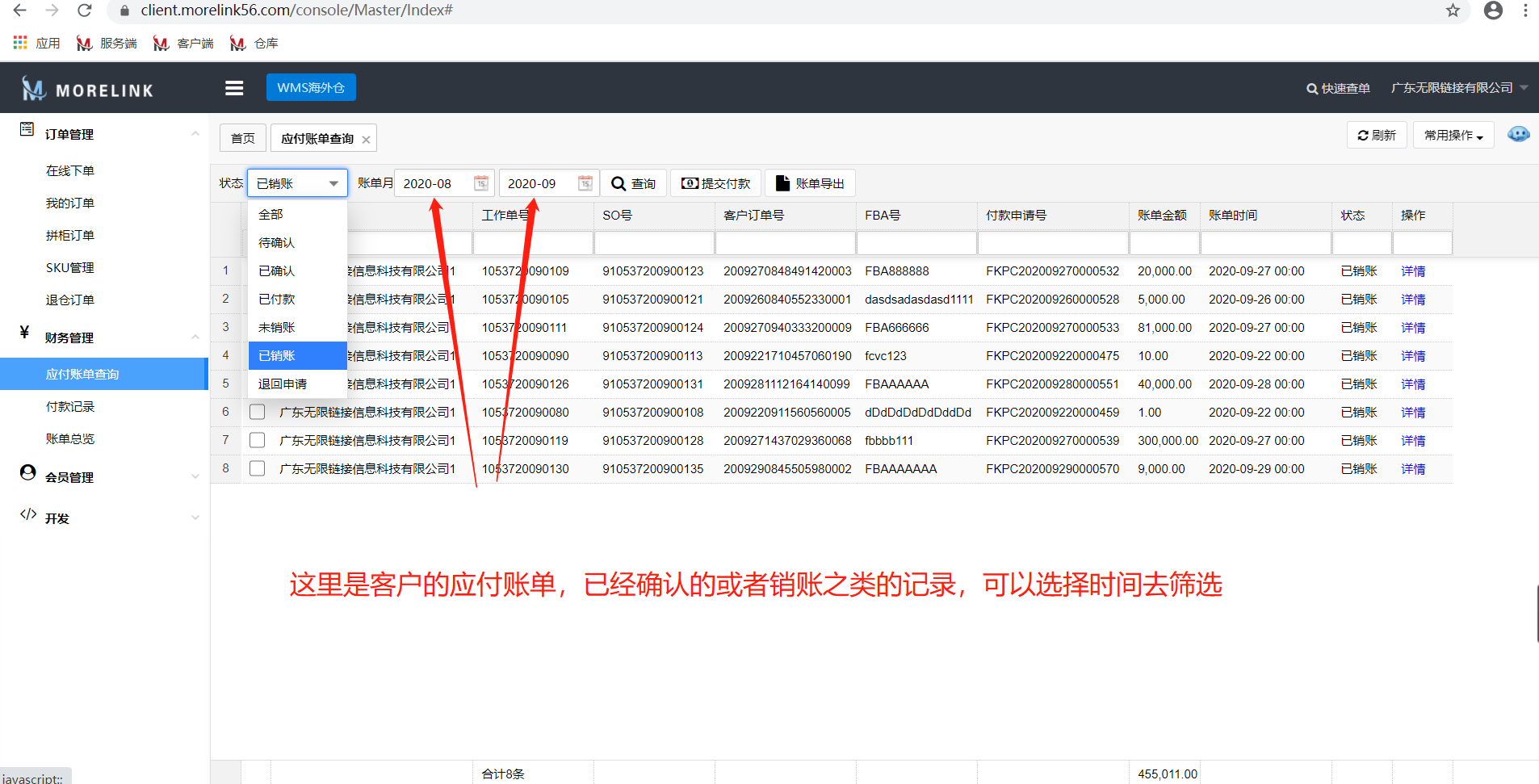Toggle the sidebar with the hamburger icon
Viewport: 1539px width, 784px height.
pos(234,88)
